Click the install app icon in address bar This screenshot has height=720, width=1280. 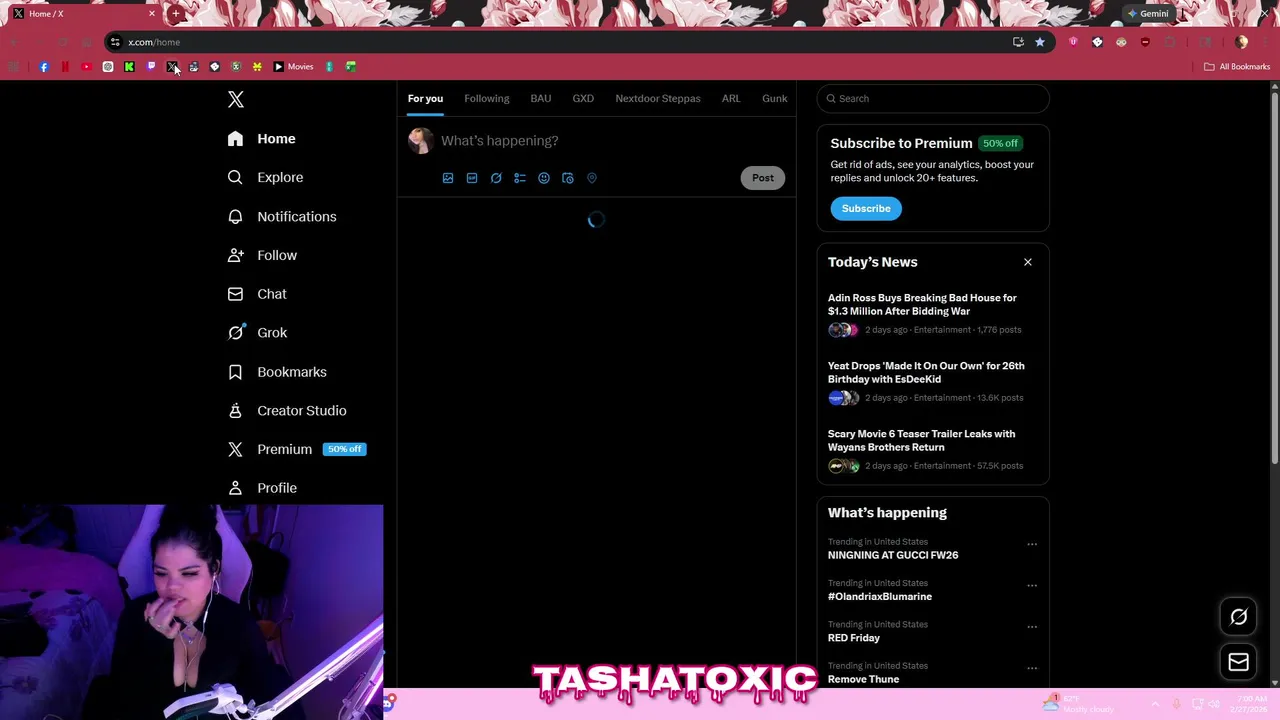(1018, 42)
